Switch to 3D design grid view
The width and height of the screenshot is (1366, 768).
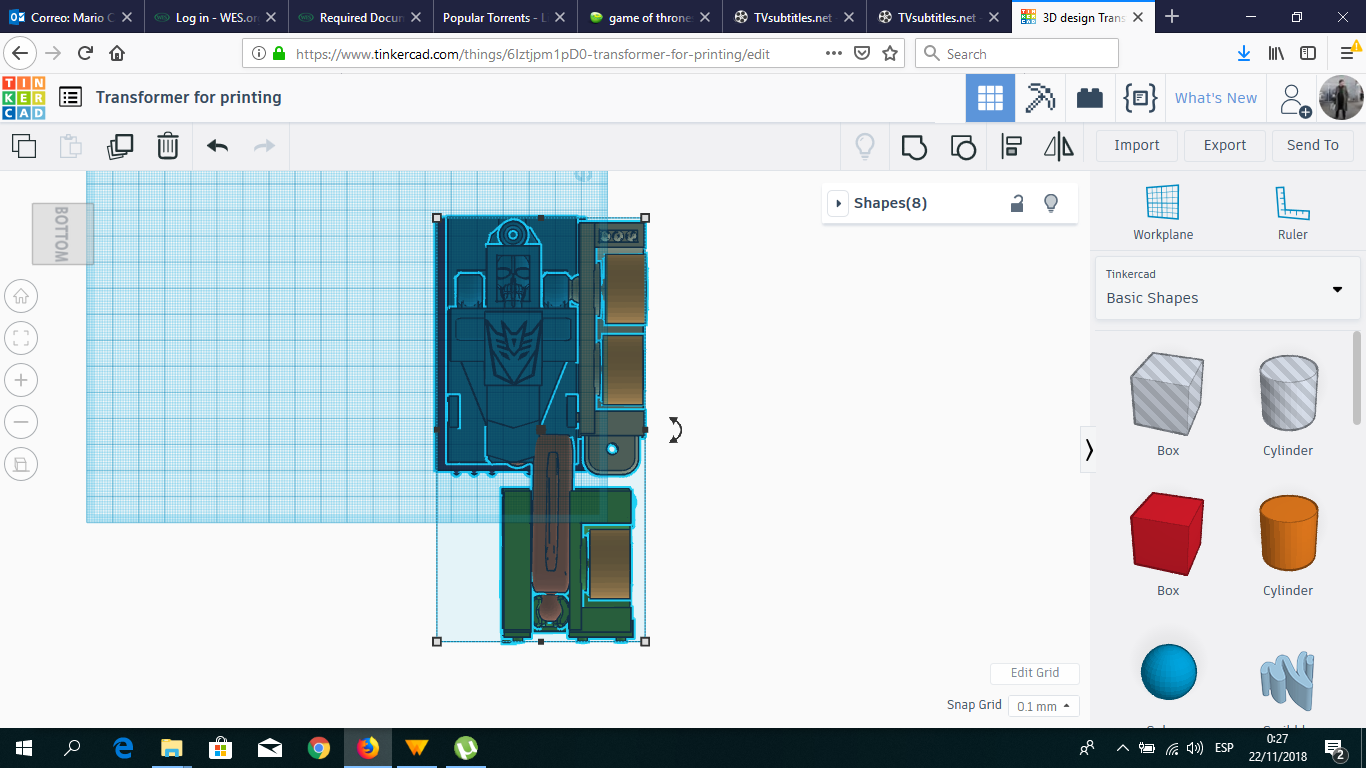990,98
